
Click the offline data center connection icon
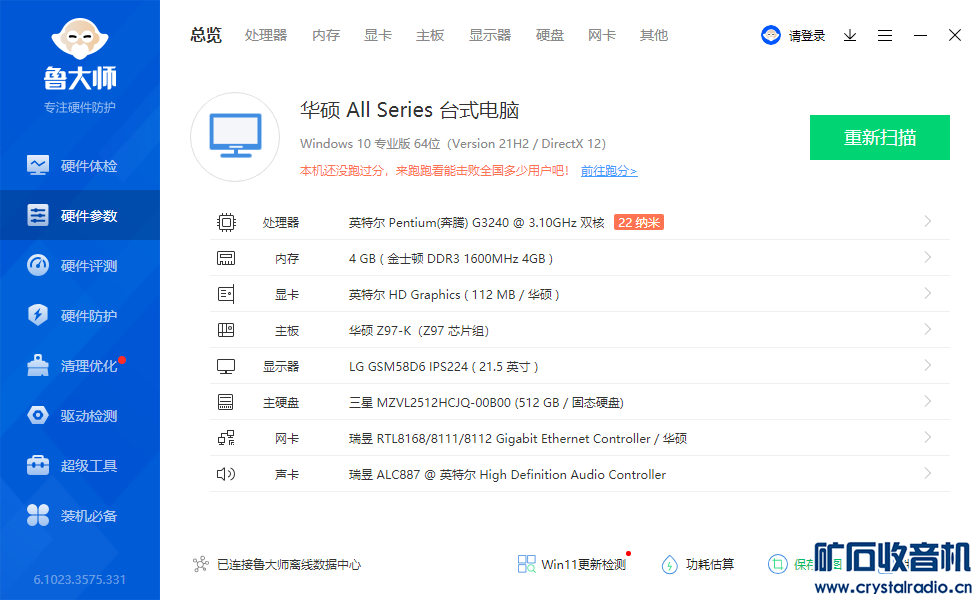point(201,564)
